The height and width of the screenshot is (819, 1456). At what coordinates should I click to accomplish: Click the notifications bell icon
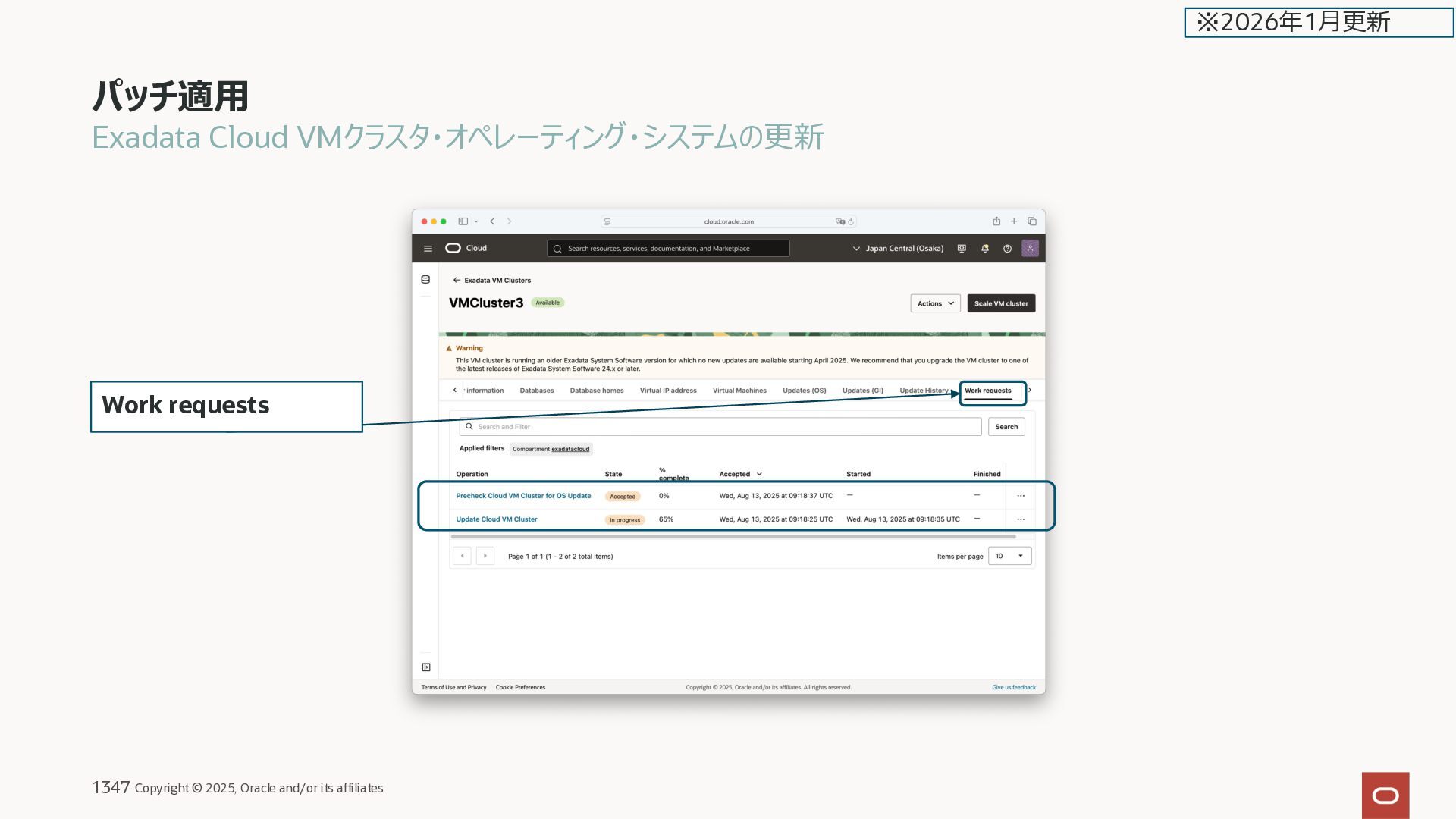click(x=984, y=249)
